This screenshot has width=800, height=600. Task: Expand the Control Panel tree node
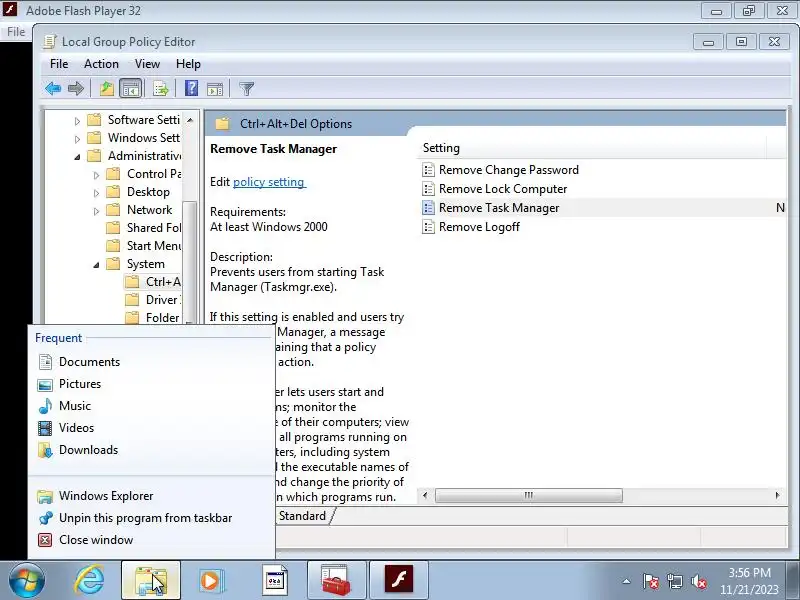coord(96,175)
